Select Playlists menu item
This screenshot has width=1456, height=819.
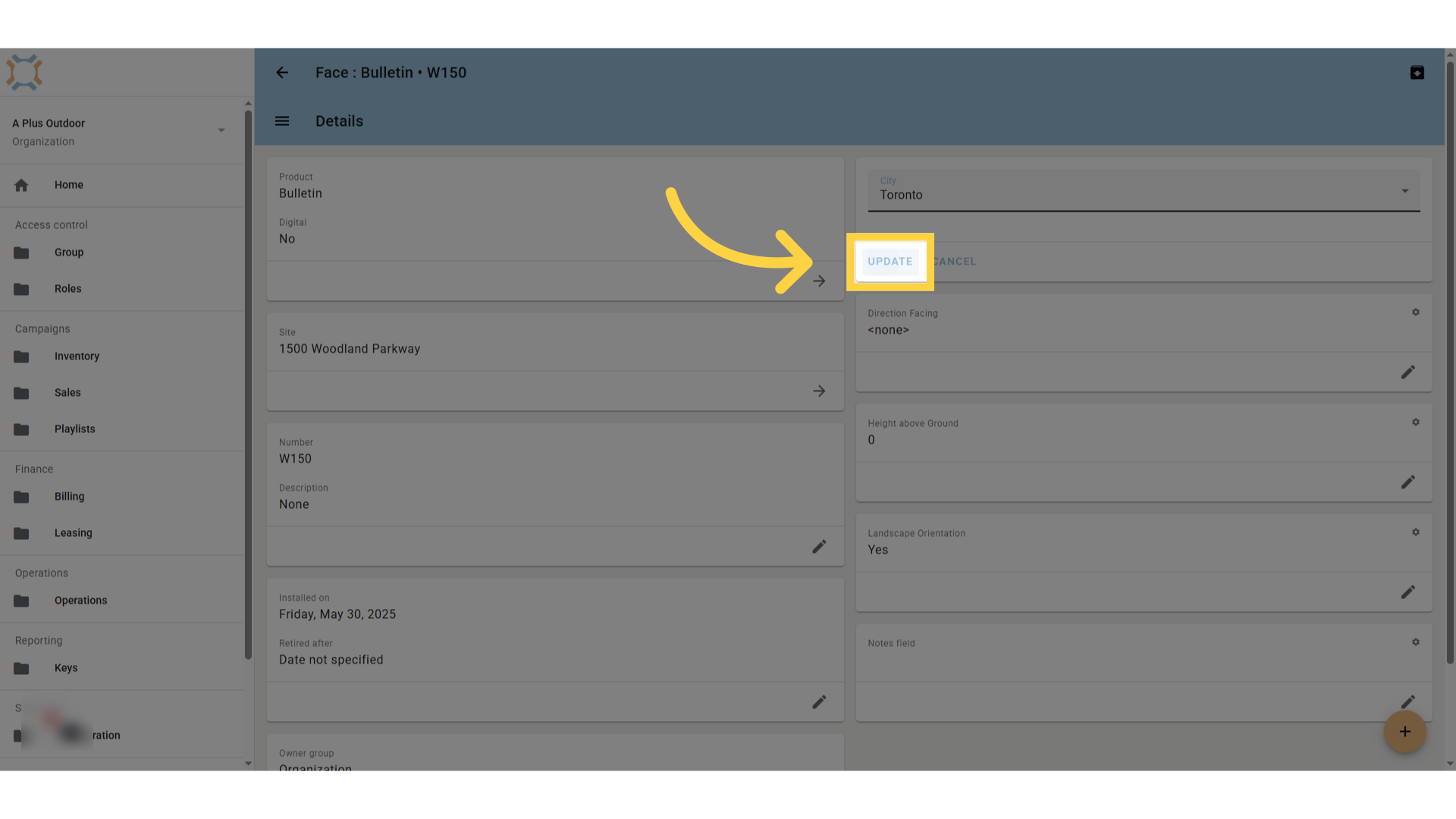(x=121, y=429)
